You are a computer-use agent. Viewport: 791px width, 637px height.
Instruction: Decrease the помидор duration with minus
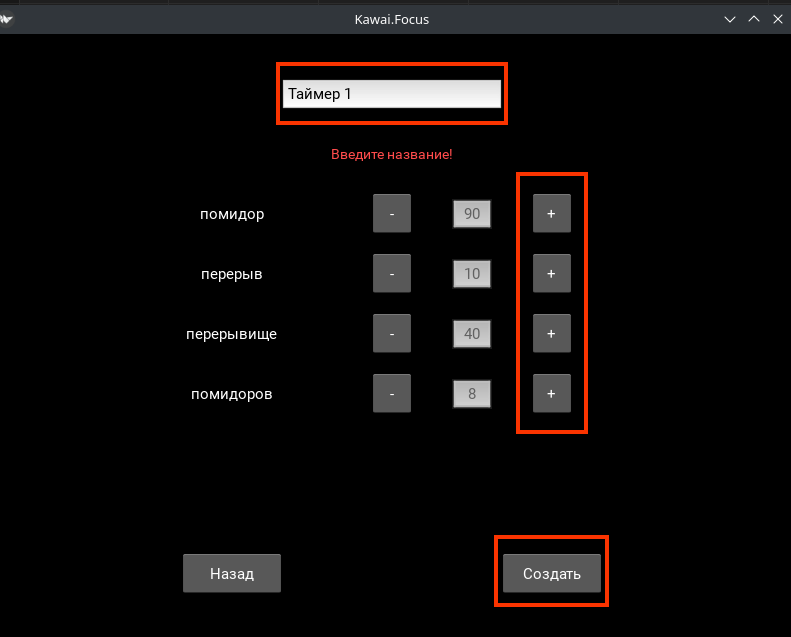392,214
